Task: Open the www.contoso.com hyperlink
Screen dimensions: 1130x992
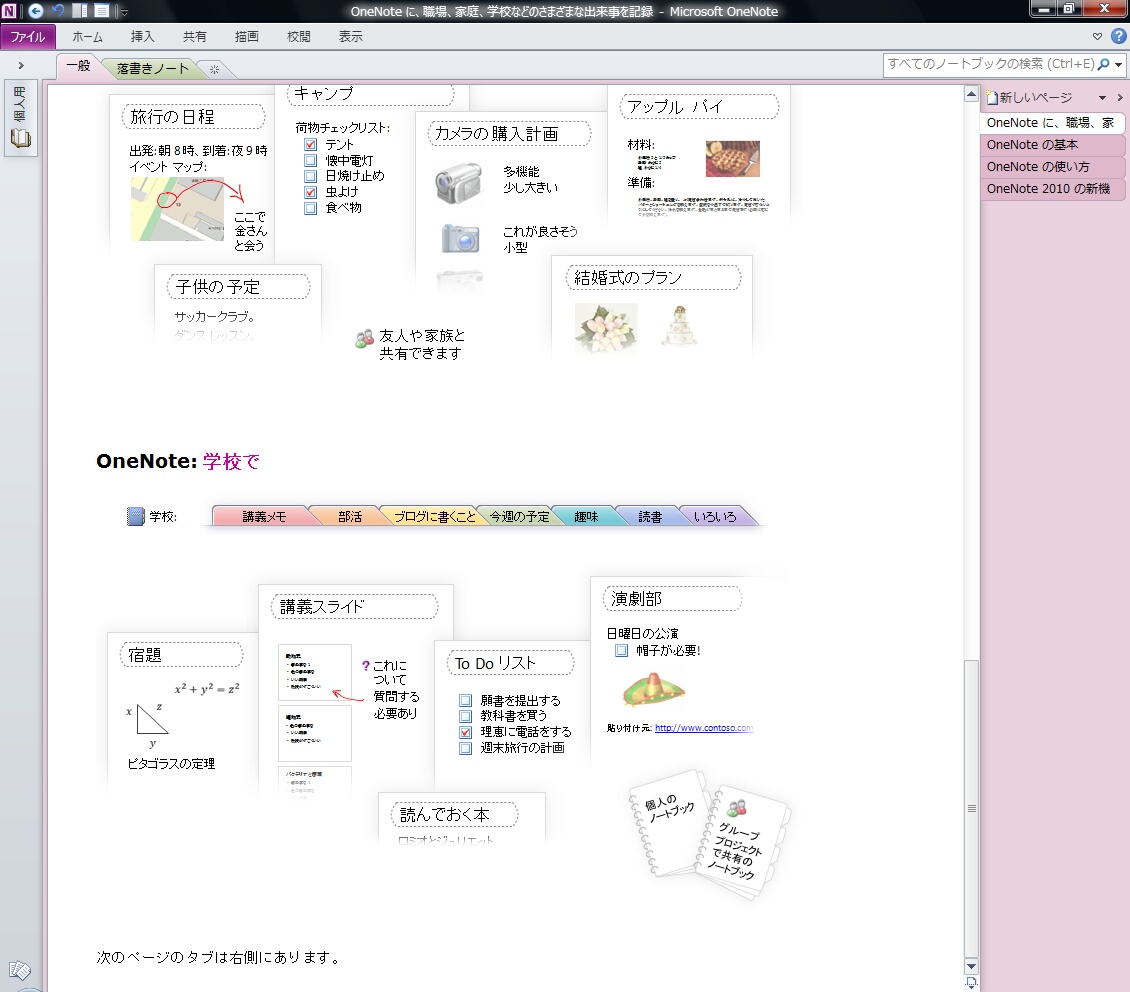Action: point(704,728)
